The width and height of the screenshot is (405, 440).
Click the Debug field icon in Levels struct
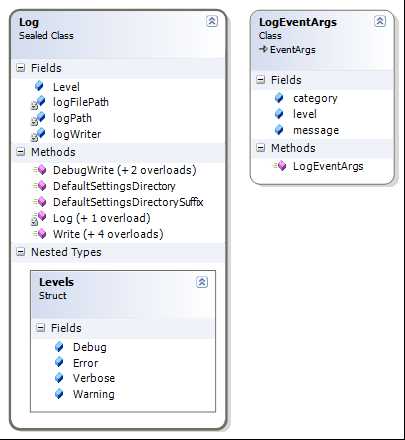click(59, 347)
